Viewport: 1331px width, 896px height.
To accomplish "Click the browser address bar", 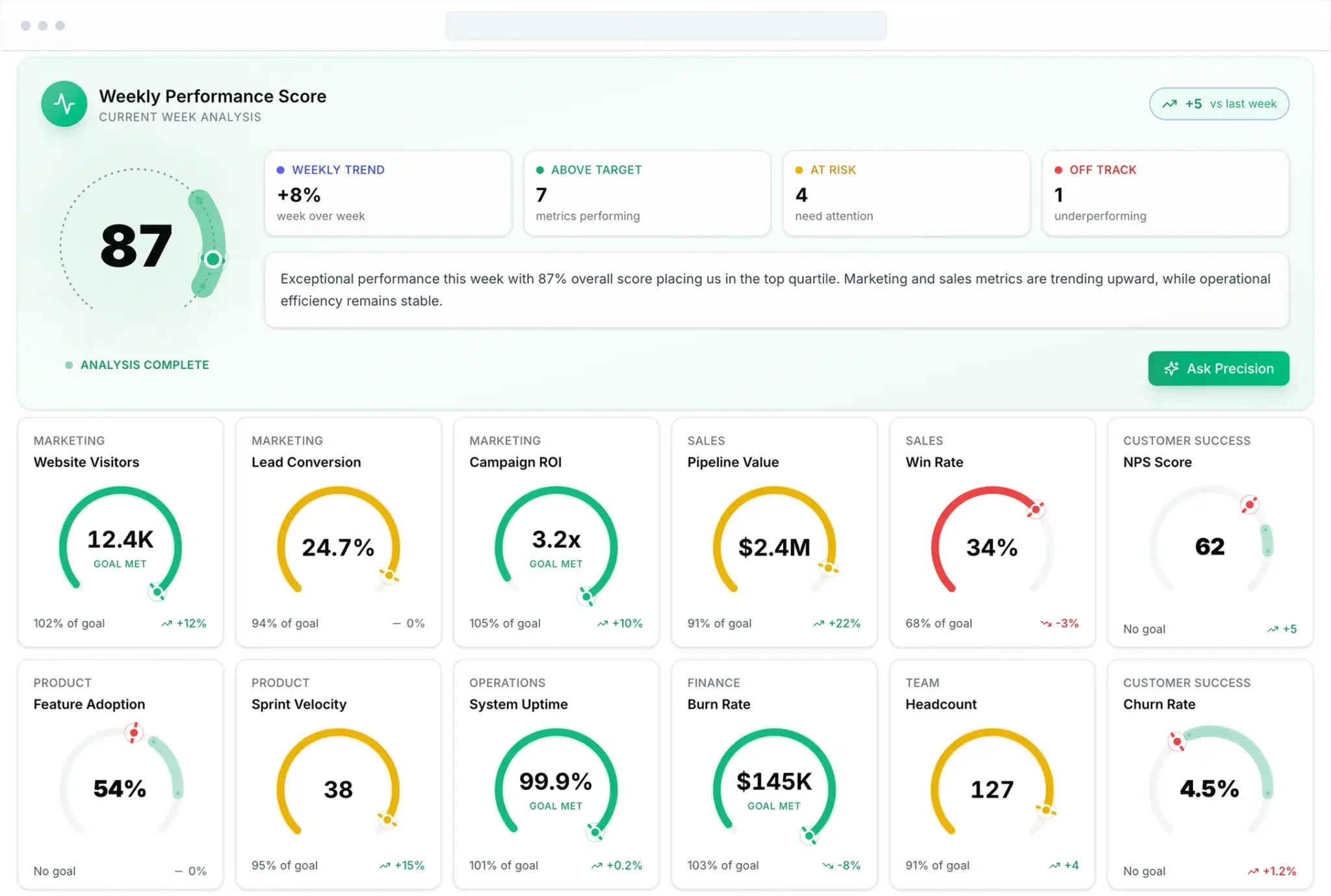I will (x=665, y=26).
